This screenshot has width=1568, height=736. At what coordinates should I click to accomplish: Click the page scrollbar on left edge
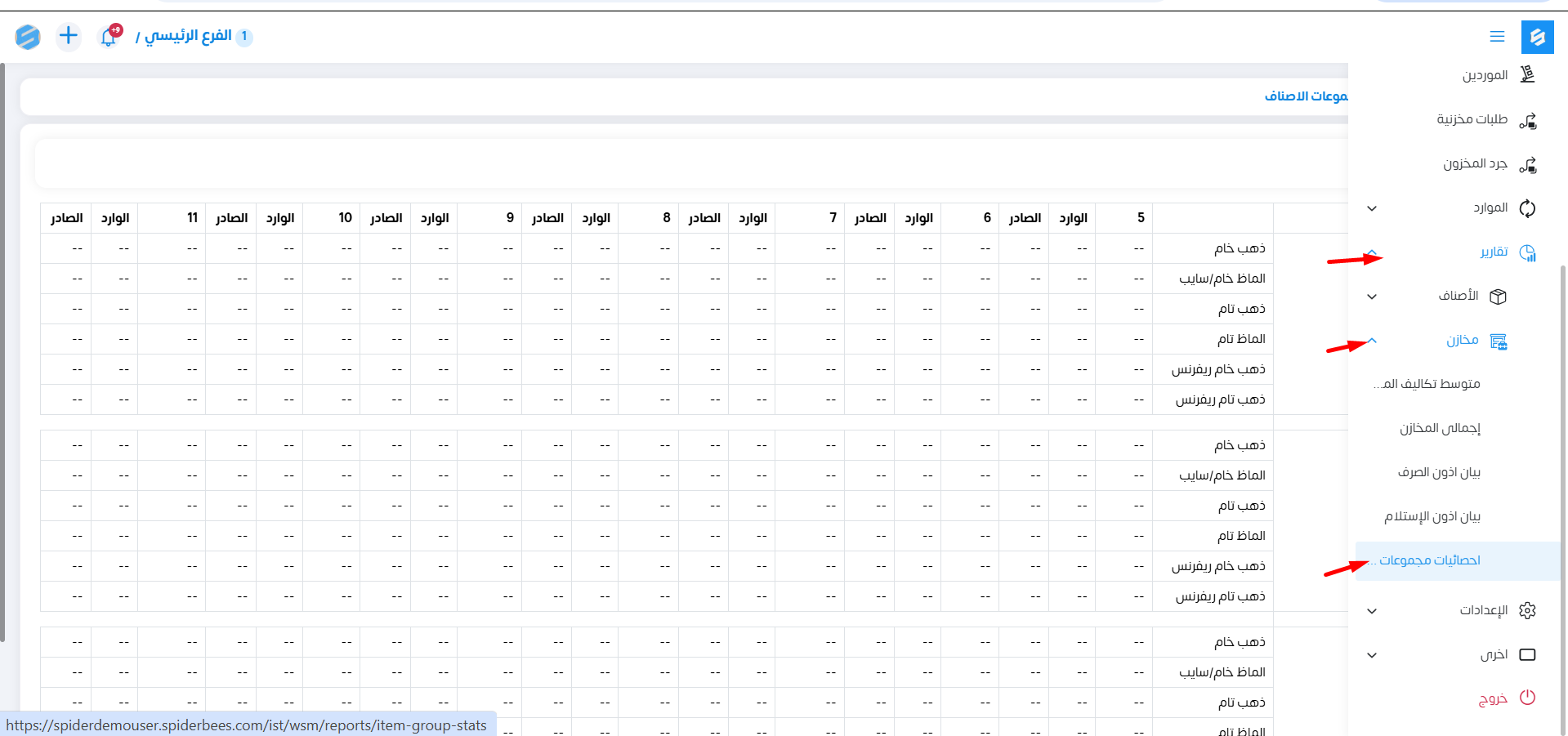coord(2,351)
